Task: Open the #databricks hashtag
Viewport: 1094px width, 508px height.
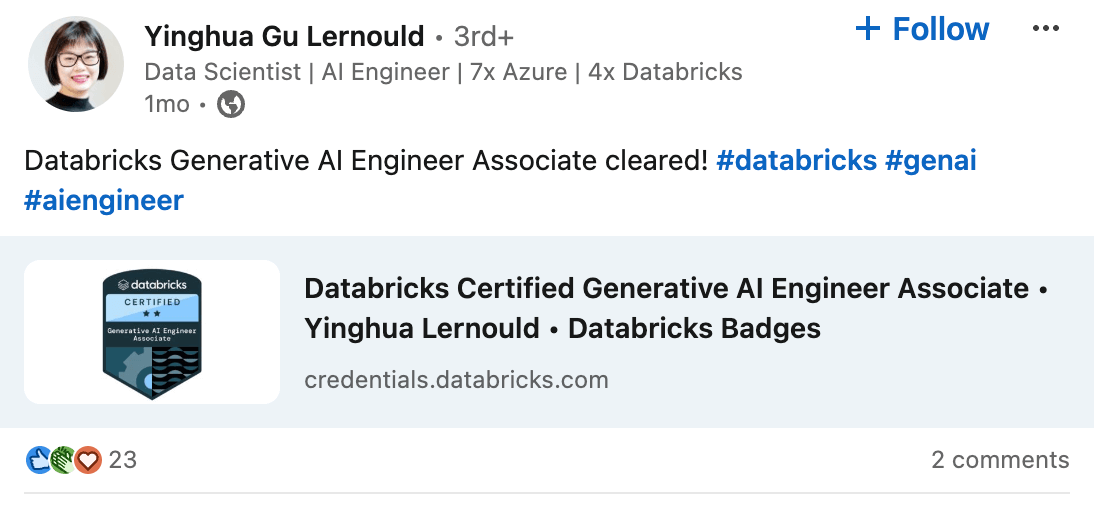Action: [796, 161]
